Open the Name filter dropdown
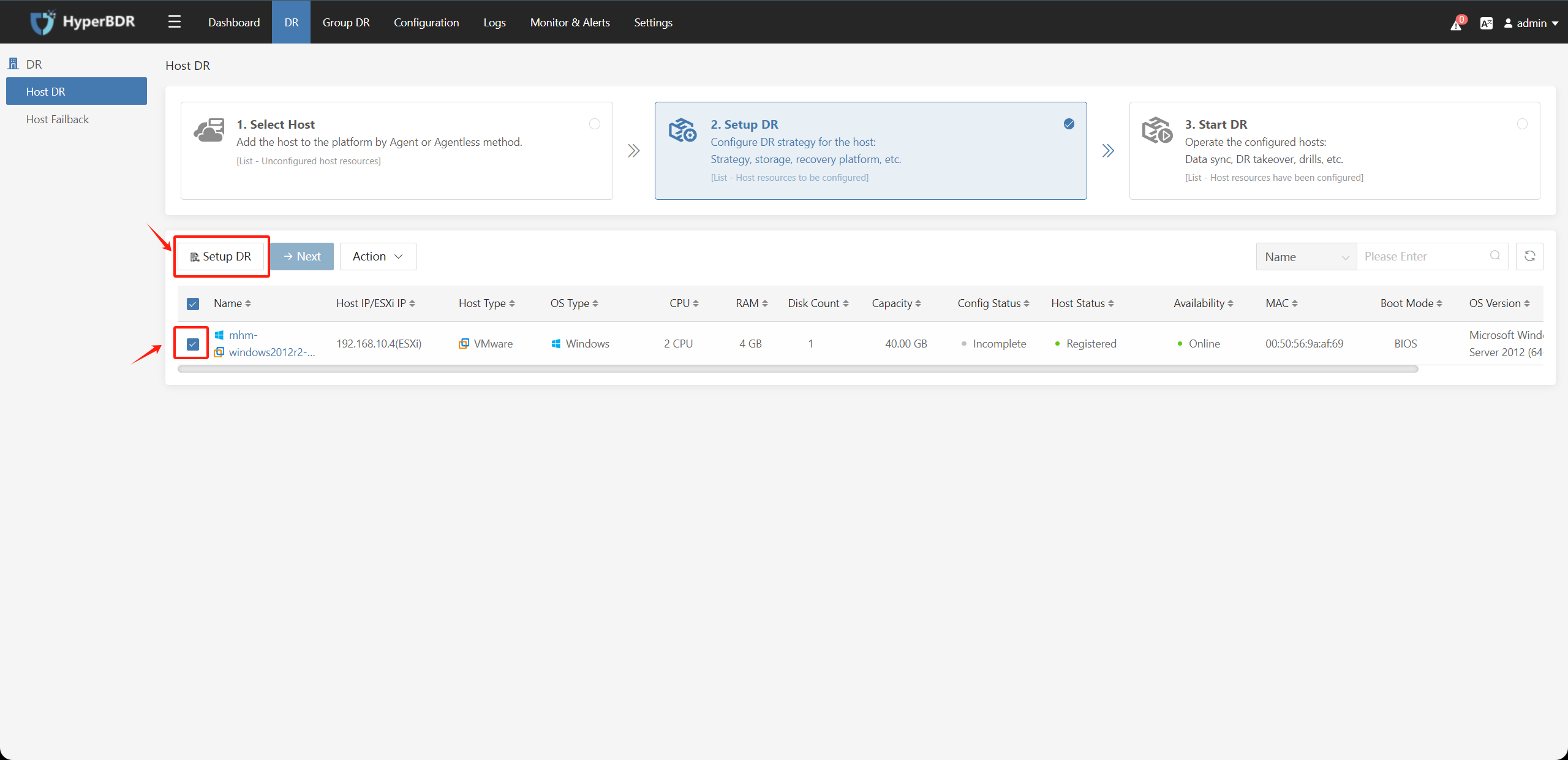The width and height of the screenshot is (1568, 760). point(1305,256)
